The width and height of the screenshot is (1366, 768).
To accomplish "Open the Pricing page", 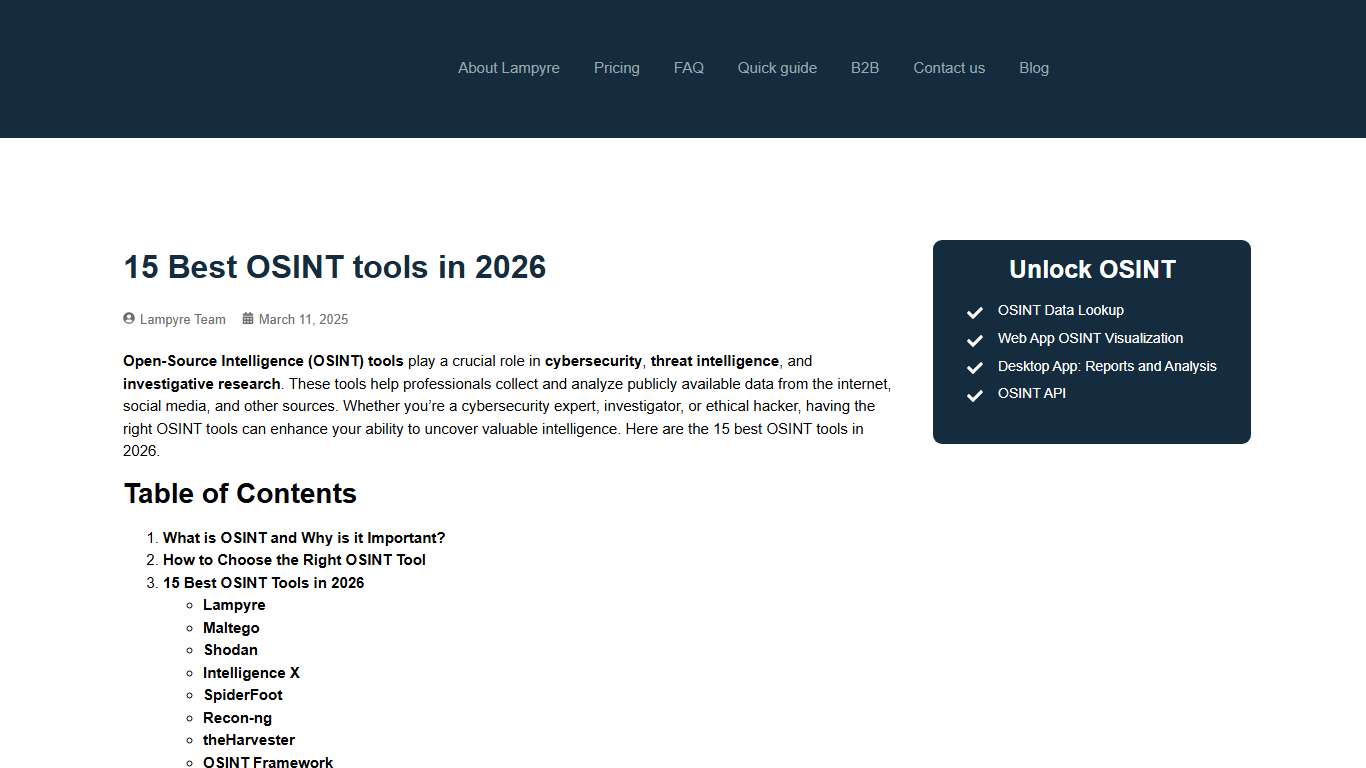I will pyautogui.click(x=616, y=68).
